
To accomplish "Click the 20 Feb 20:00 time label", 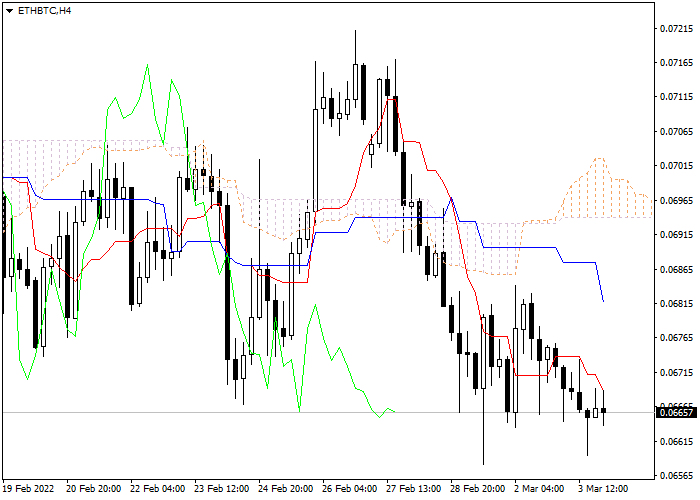I will click(x=93, y=489).
